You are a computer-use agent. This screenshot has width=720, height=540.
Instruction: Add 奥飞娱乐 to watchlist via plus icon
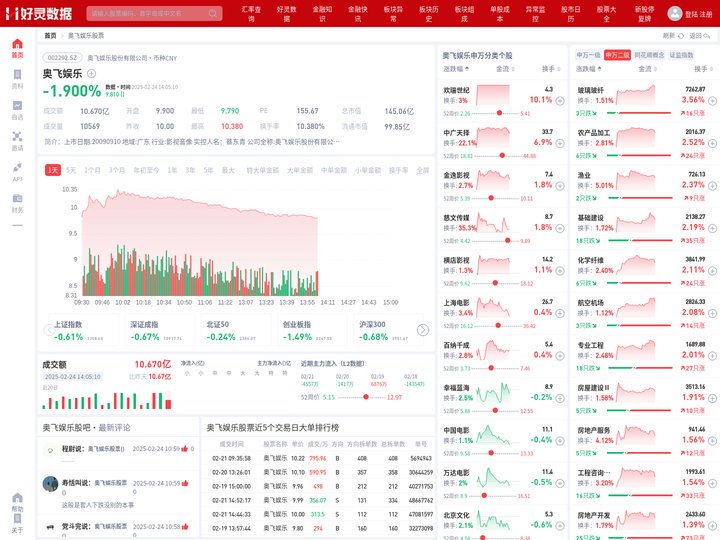point(91,73)
